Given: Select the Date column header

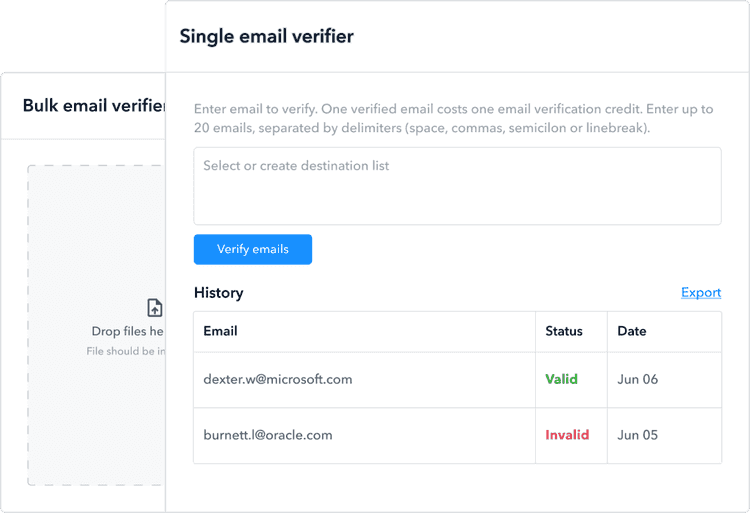Looking at the screenshot, I should [x=632, y=331].
